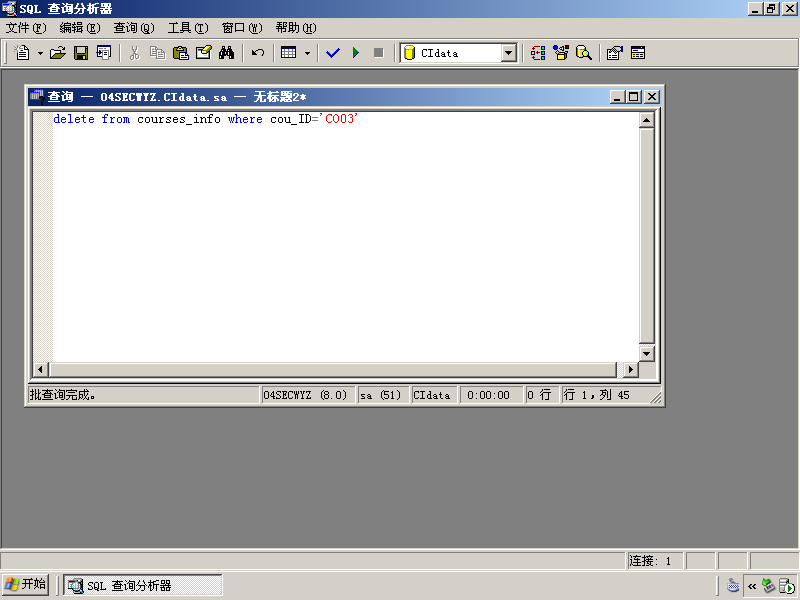This screenshot has width=800, height=600.
Task: Execute the query with the green play button
Action: (x=356, y=53)
